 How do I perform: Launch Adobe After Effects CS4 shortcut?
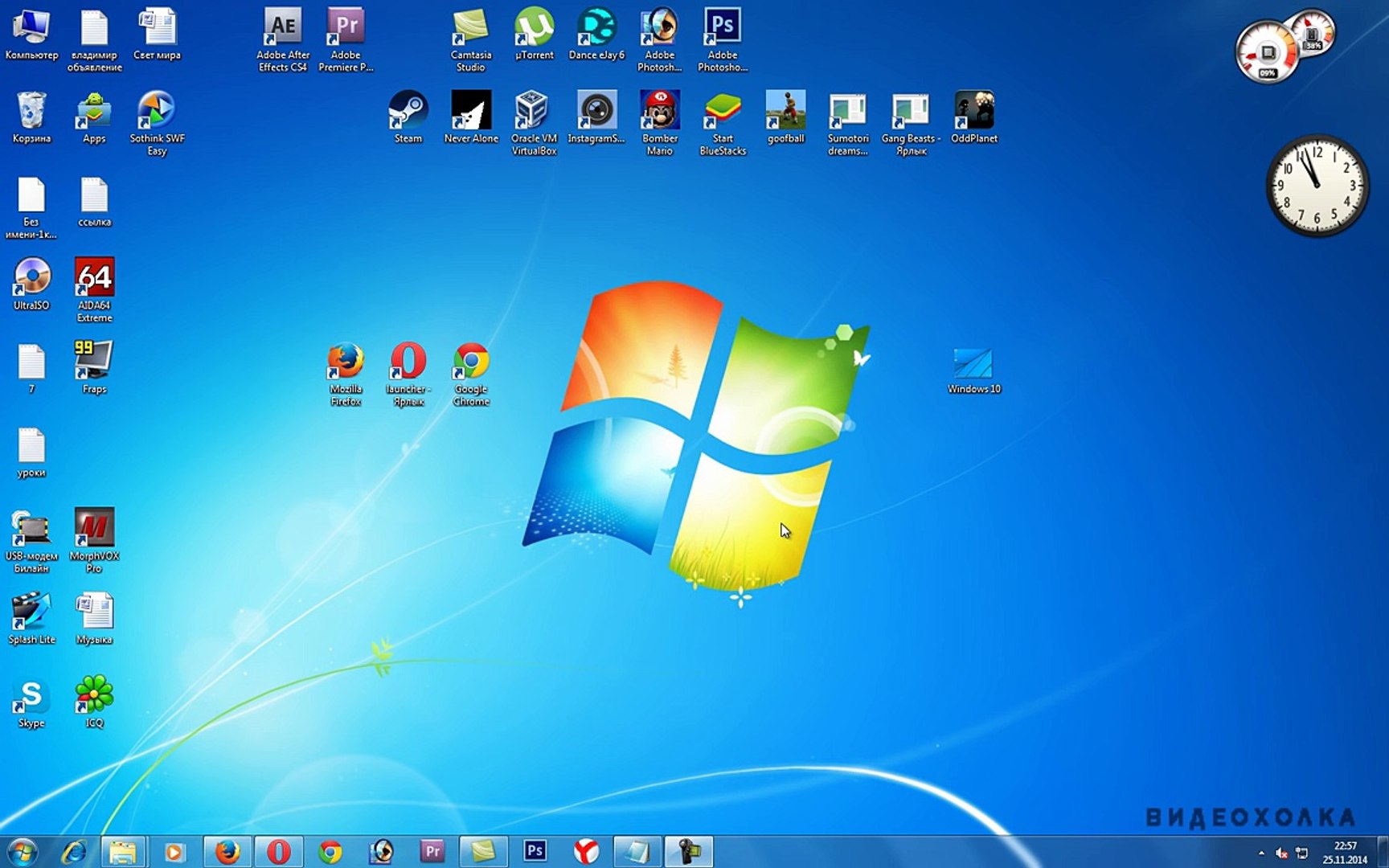[283, 39]
